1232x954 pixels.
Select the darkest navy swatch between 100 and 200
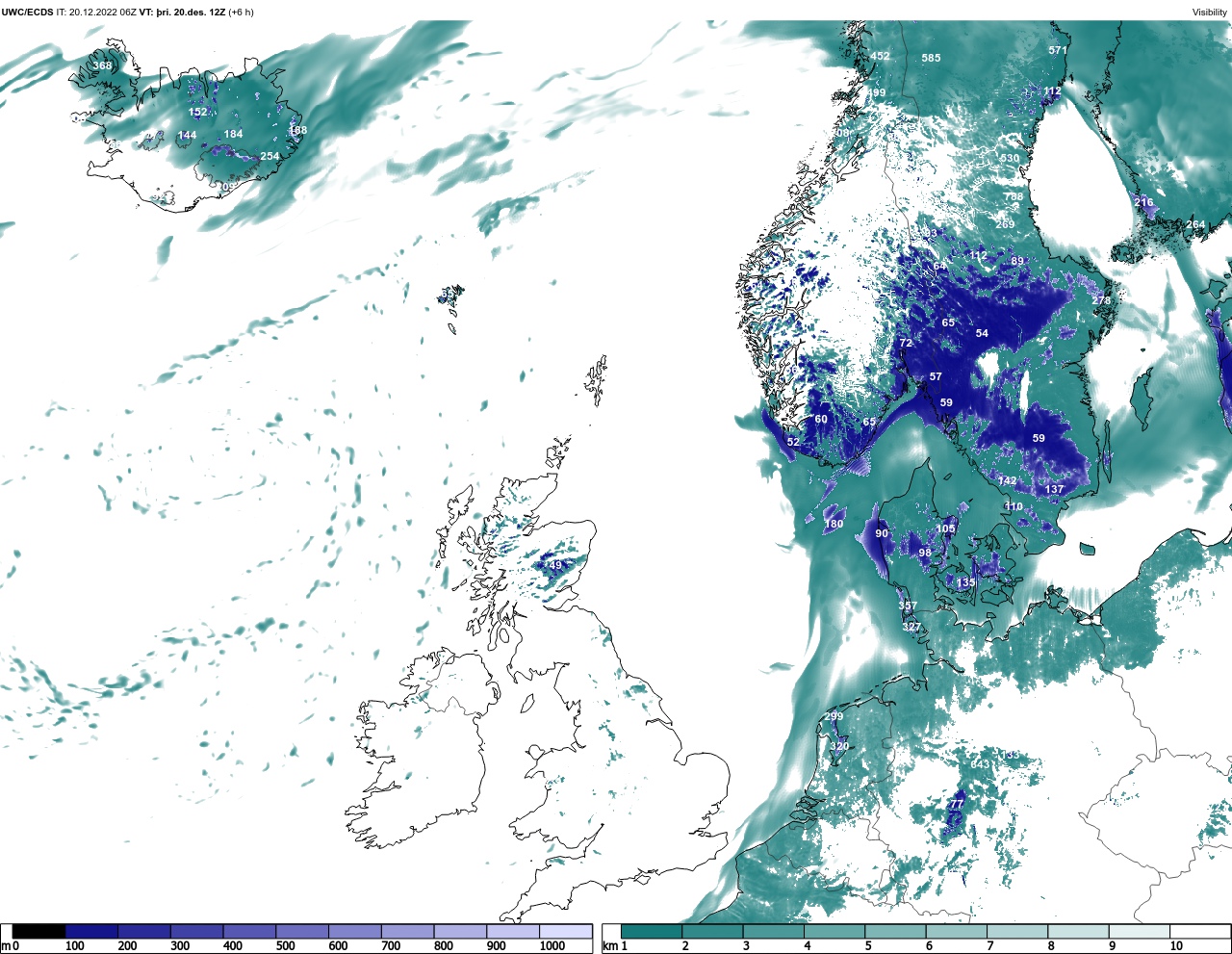click(x=91, y=931)
